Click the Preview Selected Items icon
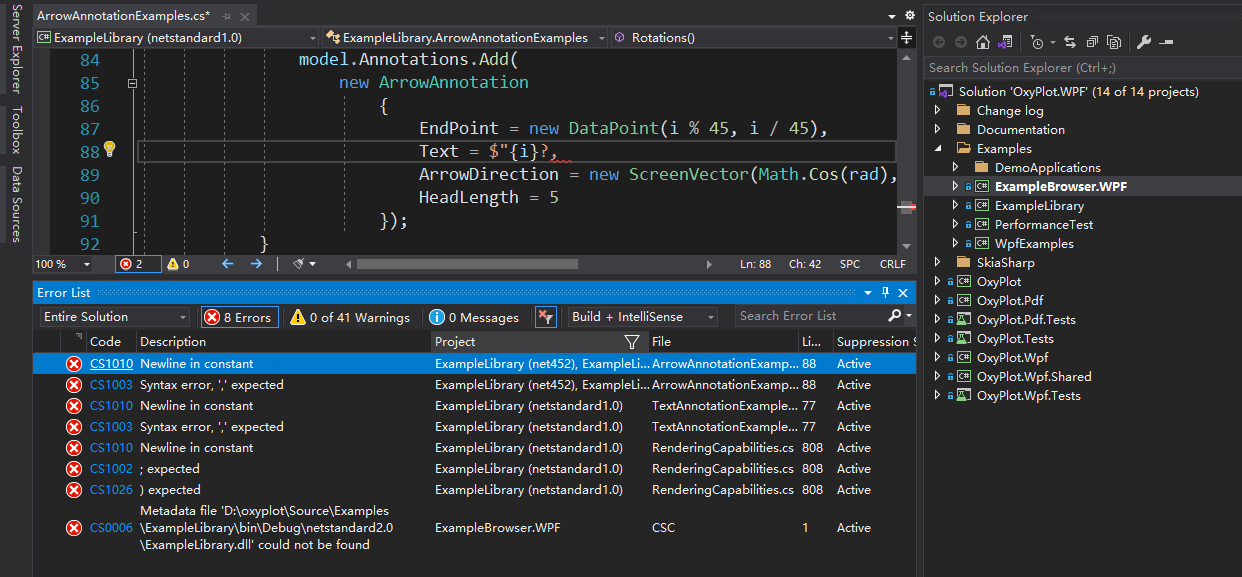Image resolution: width=1242 pixels, height=577 pixels. coord(1166,42)
